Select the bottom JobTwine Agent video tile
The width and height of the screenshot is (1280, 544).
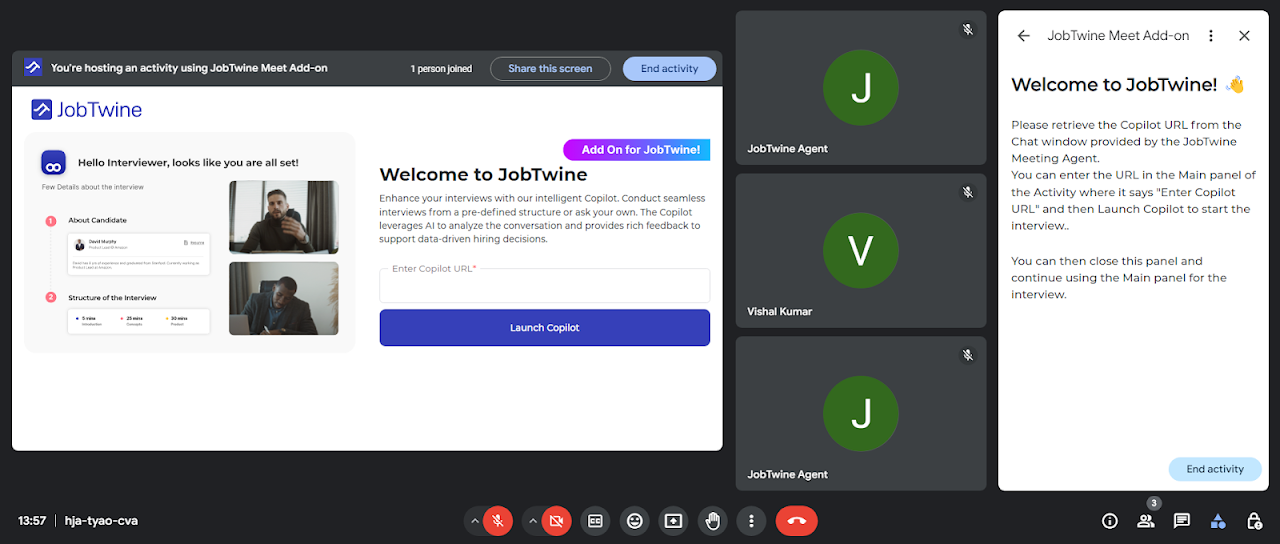861,413
